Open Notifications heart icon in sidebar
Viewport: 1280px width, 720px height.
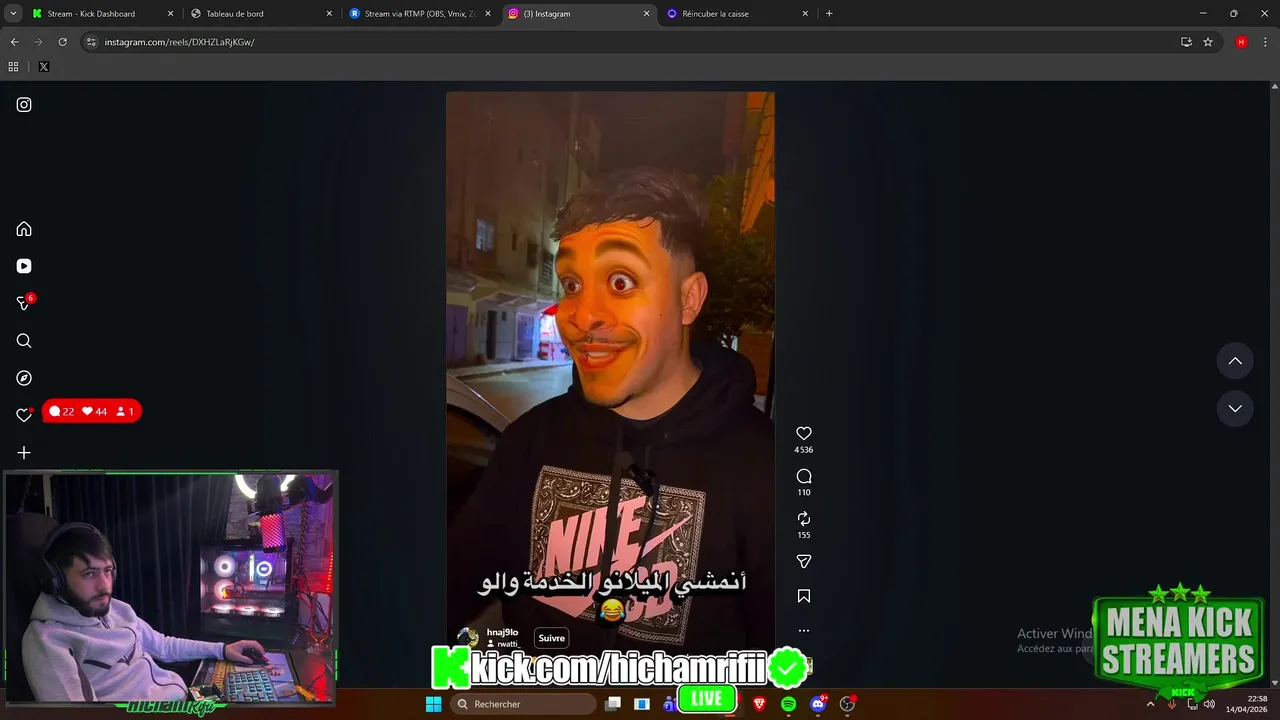24,415
